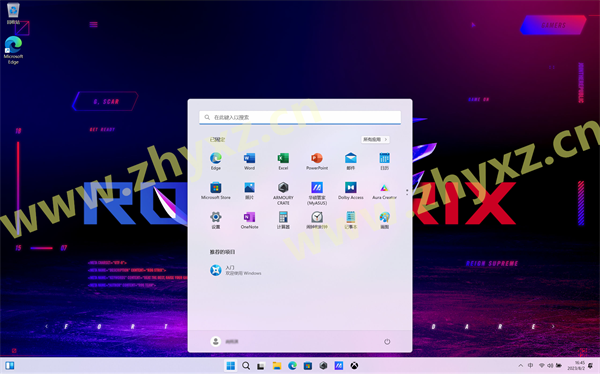Open the Calculator (计算器) app

(283, 220)
